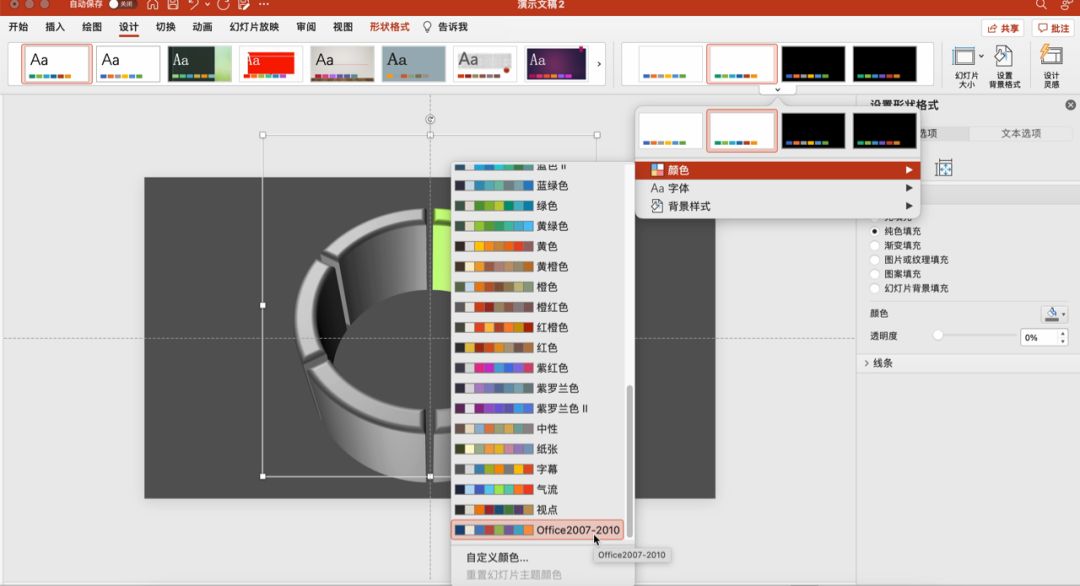
Task: Select the 渐变填充 radio button
Action: pyautogui.click(x=875, y=246)
